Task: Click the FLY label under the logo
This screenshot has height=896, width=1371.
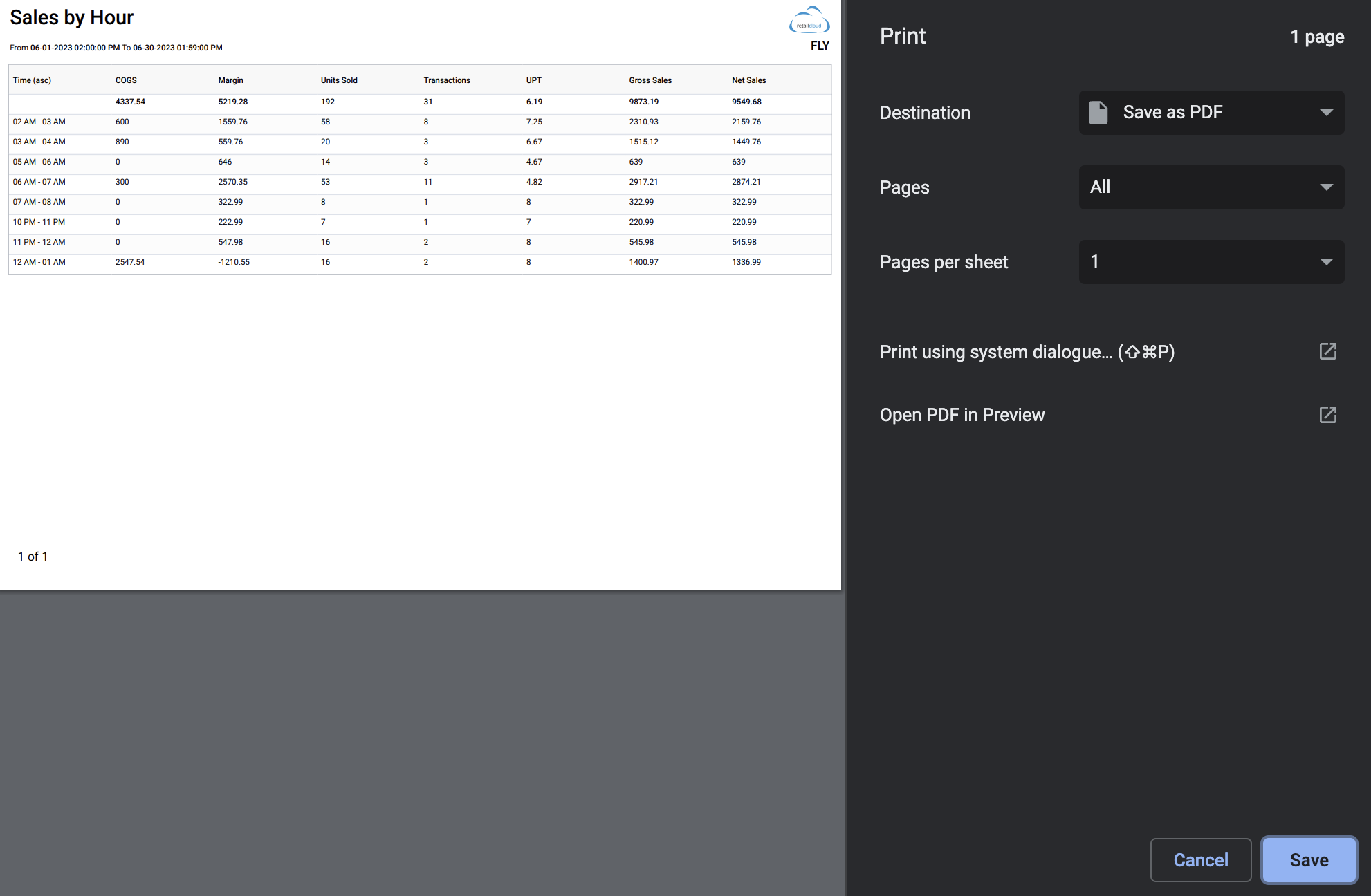Action: pos(820,44)
